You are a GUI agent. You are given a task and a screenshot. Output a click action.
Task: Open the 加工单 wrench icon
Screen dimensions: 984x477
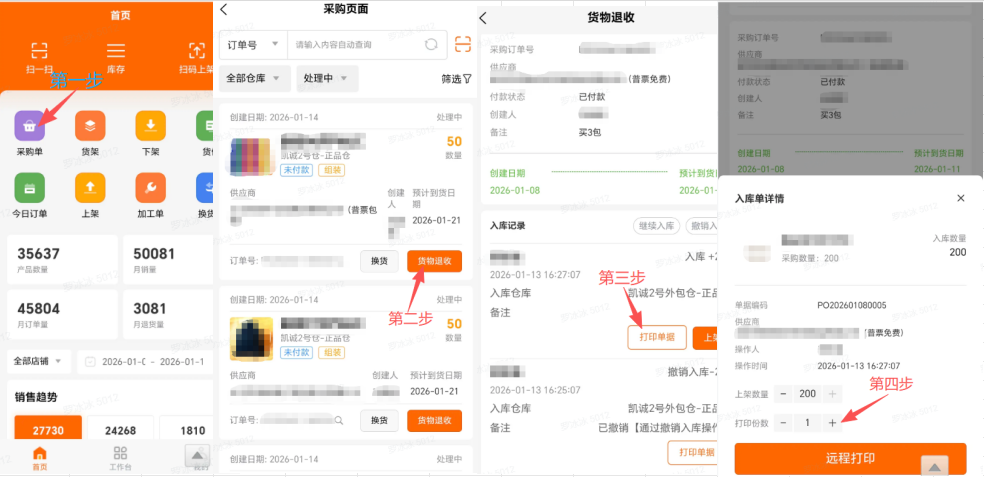tap(150, 188)
